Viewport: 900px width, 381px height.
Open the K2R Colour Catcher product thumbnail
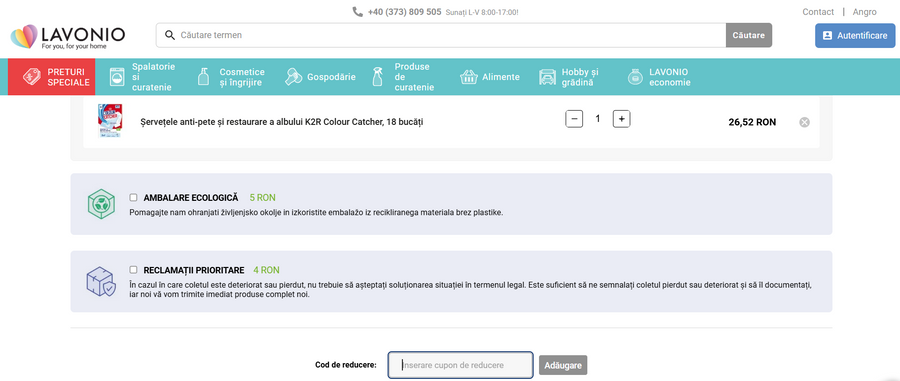tap(110, 120)
